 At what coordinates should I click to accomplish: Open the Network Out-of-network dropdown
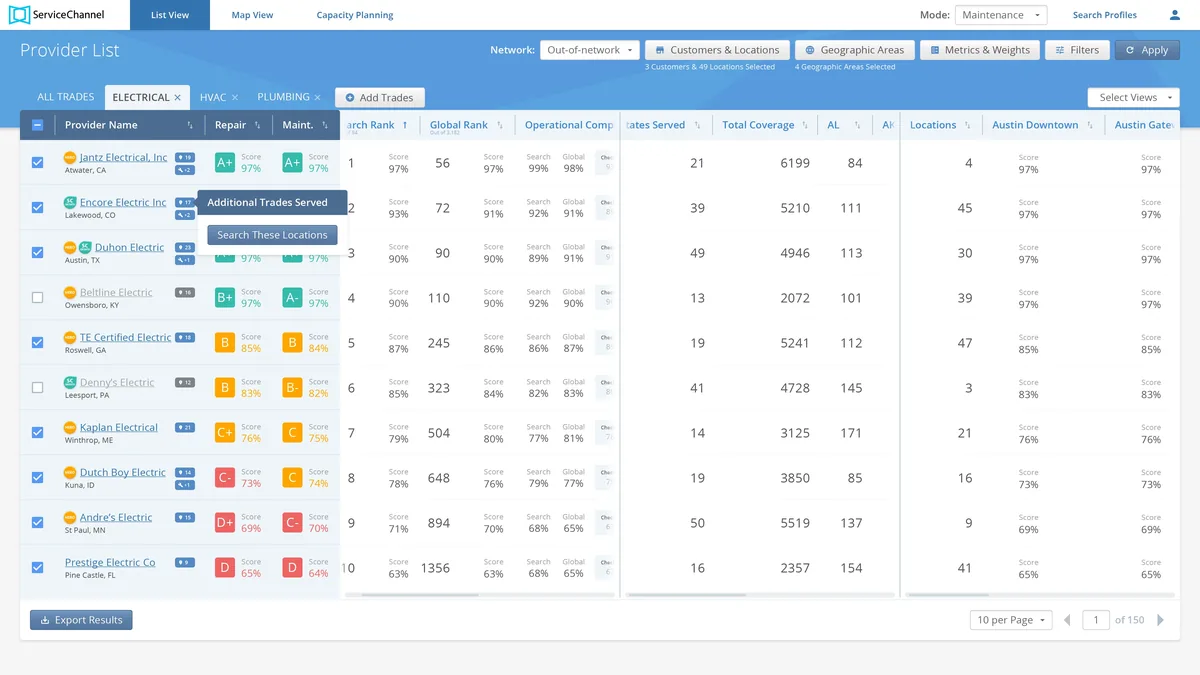pyautogui.click(x=590, y=50)
